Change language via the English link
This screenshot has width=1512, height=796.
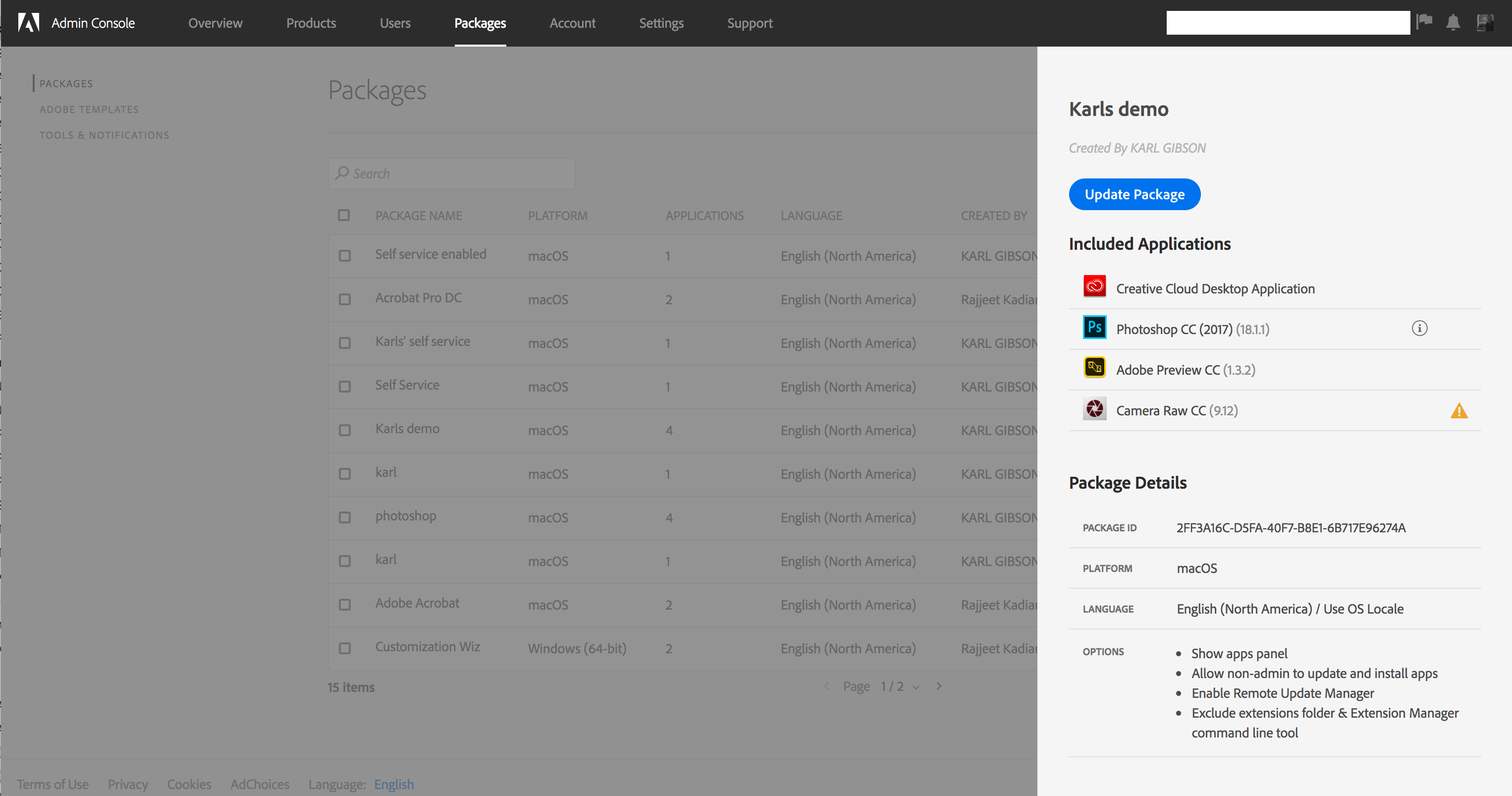394,784
